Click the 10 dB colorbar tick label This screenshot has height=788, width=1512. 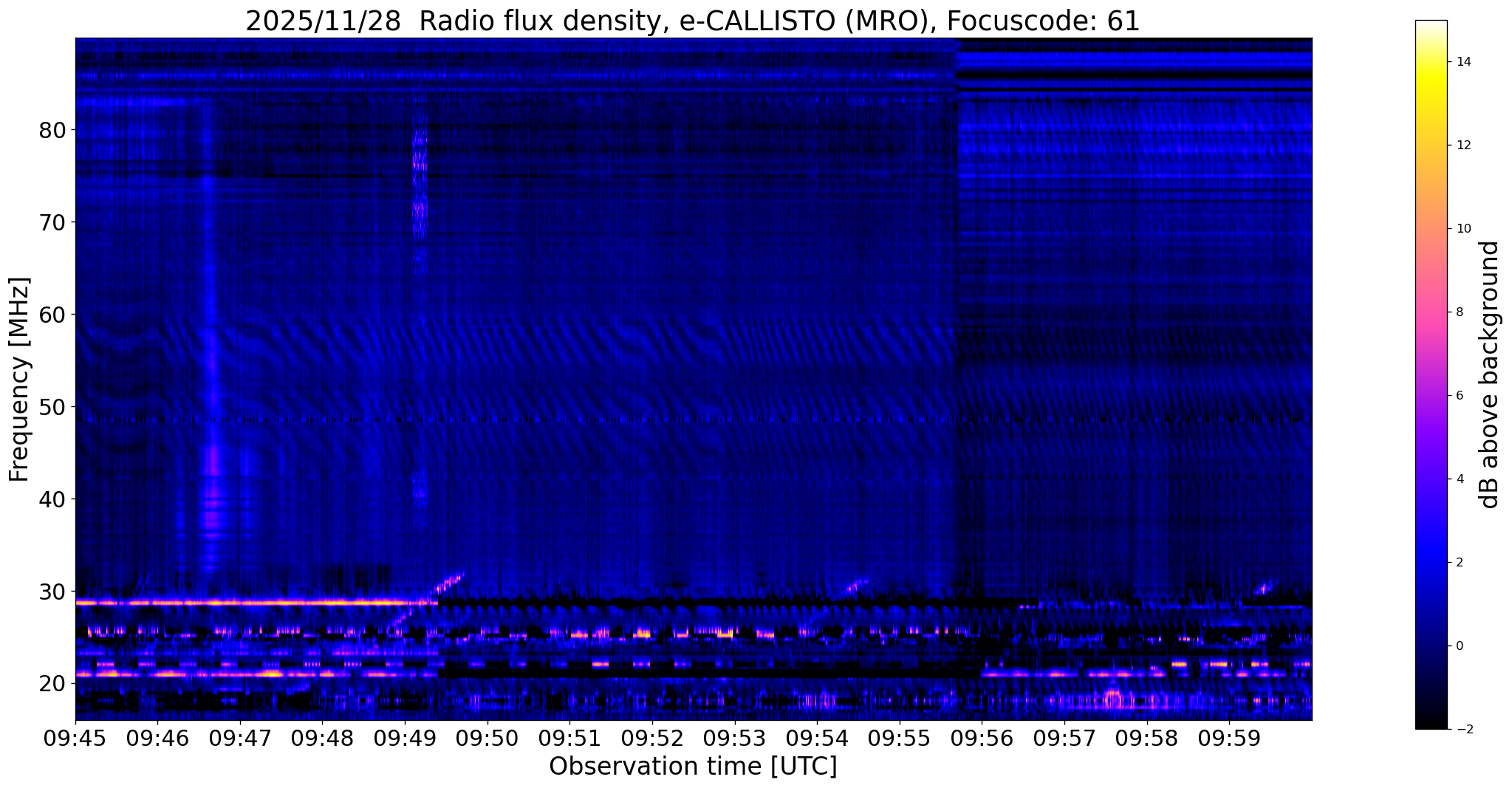click(1465, 229)
